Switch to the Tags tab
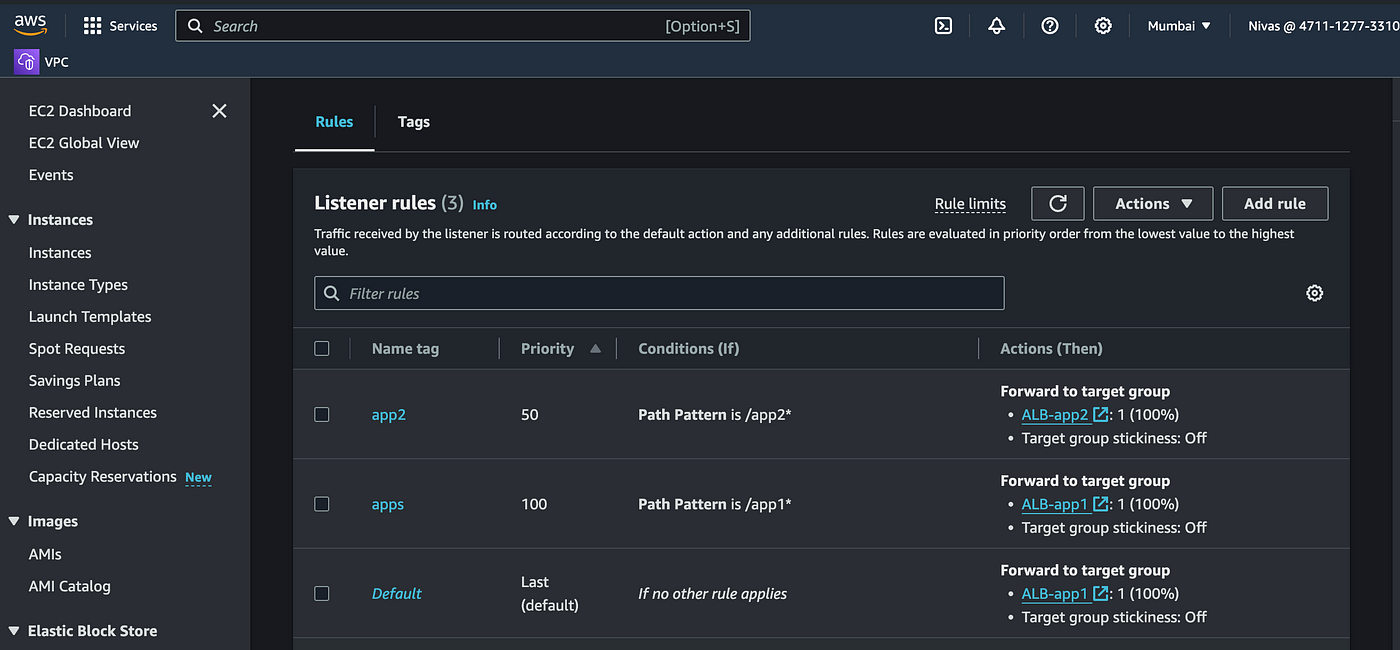Viewport: 1400px width, 650px height. coord(413,122)
